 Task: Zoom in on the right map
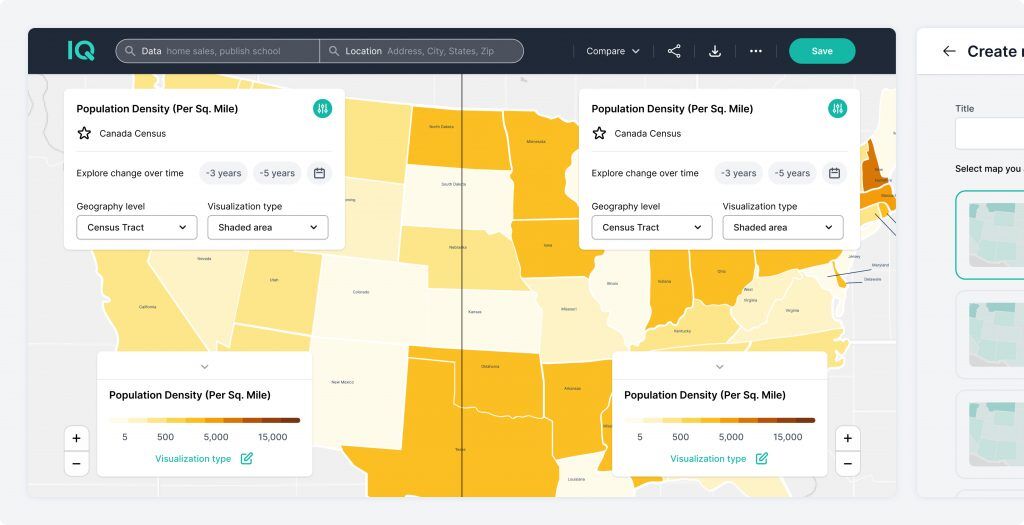pos(848,438)
